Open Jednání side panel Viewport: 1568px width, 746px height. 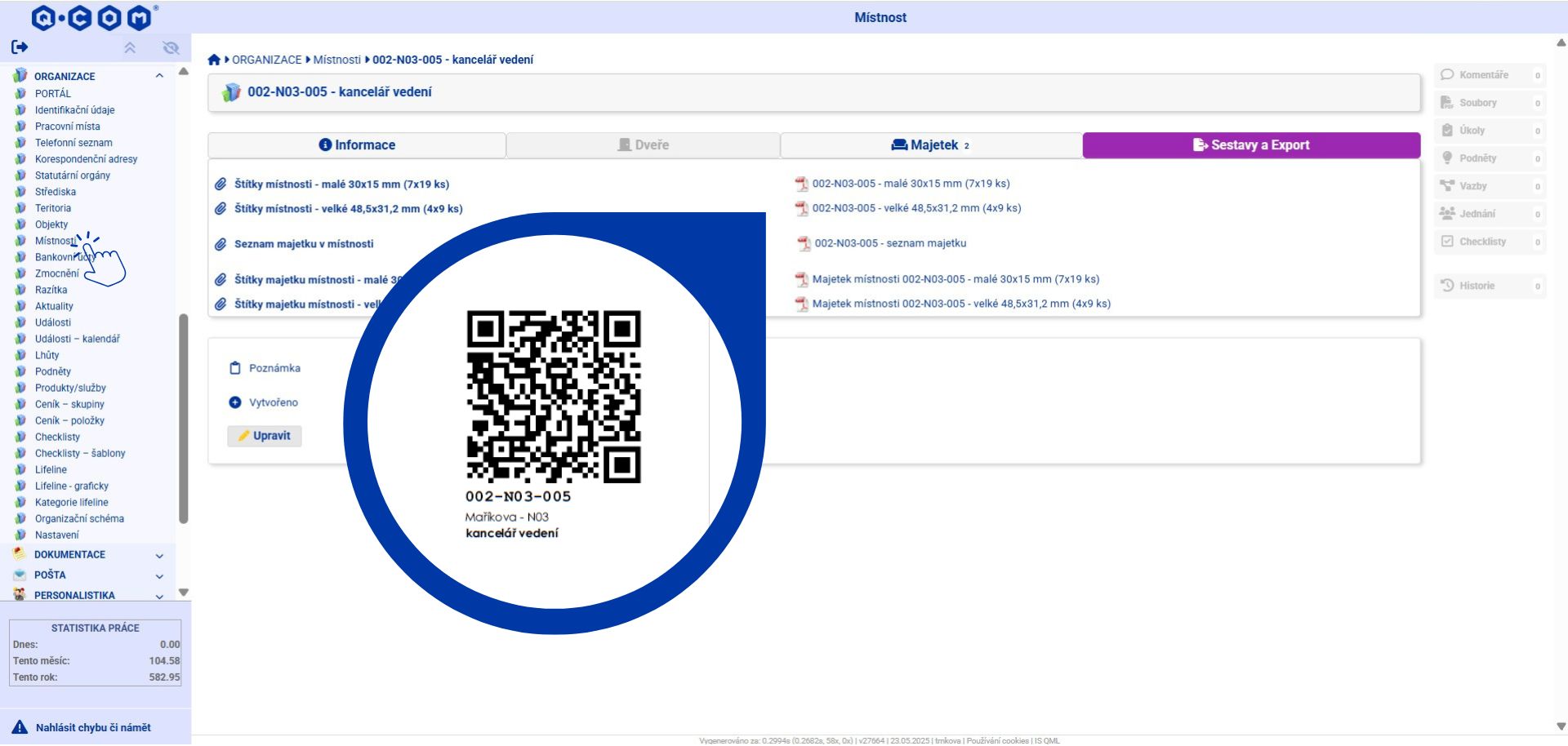pyautogui.click(x=1490, y=214)
